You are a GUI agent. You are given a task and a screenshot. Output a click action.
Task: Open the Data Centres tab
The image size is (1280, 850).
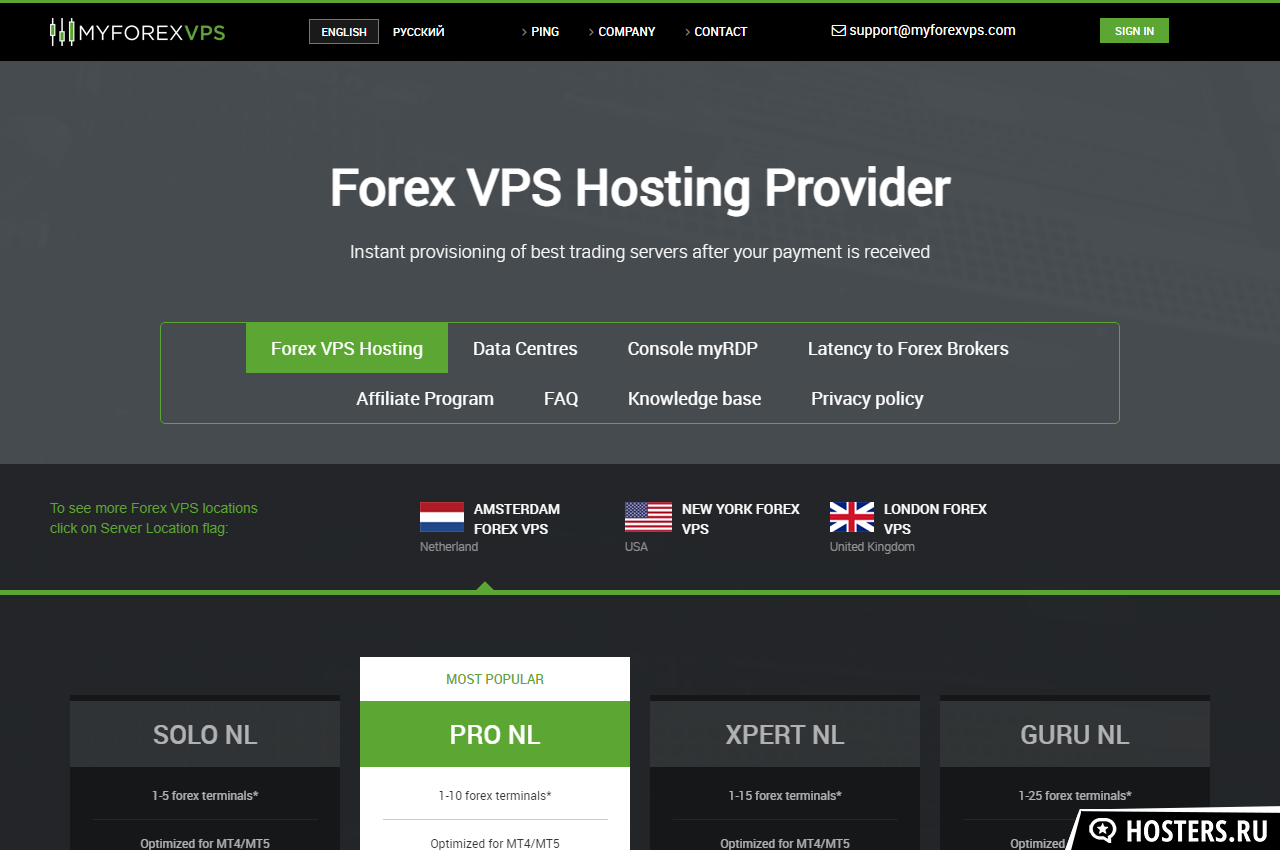click(525, 348)
